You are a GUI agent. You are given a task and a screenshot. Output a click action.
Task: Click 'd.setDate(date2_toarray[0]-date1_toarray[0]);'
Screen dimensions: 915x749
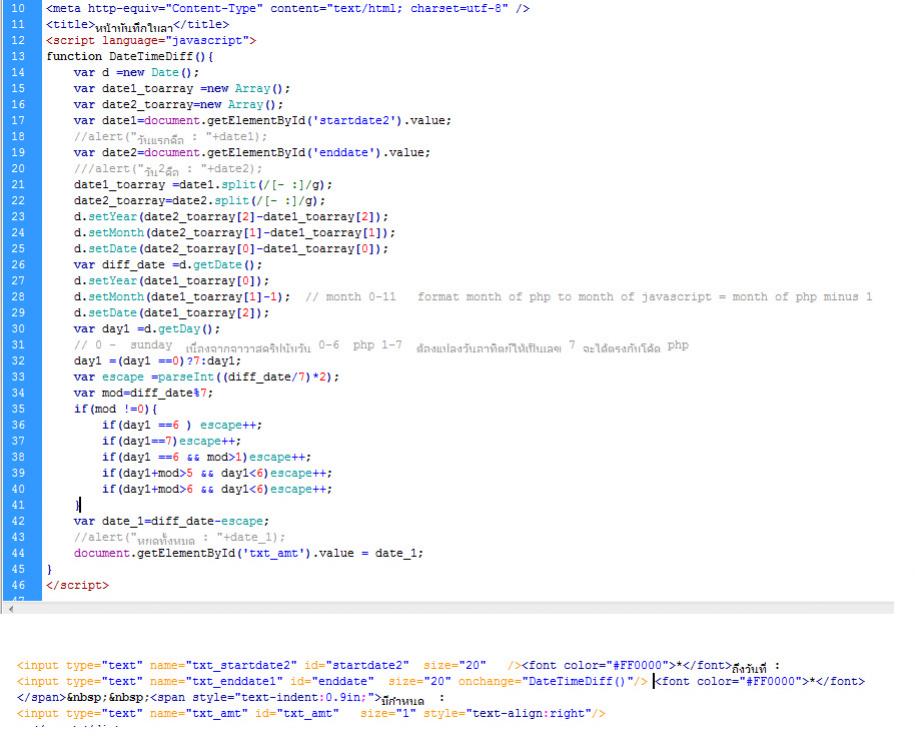click(x=231, y=249)
